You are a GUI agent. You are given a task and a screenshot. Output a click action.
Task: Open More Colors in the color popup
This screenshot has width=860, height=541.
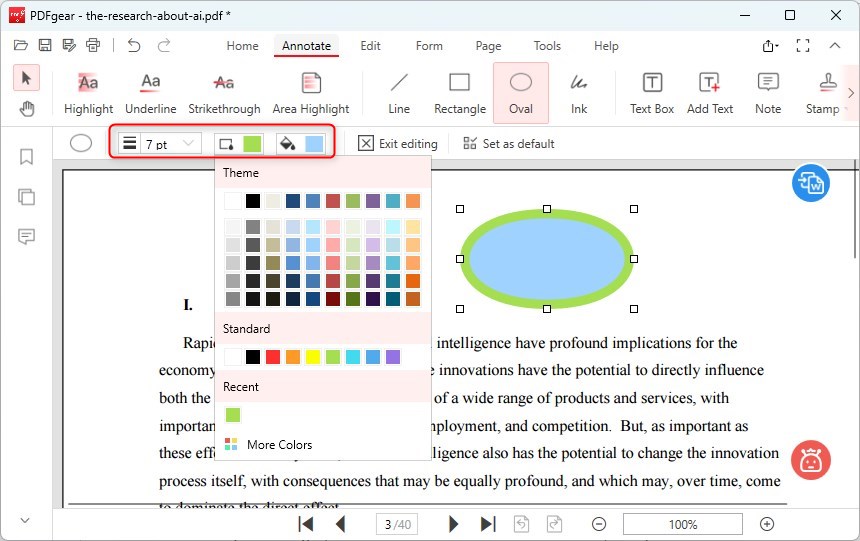coord(269,444)
